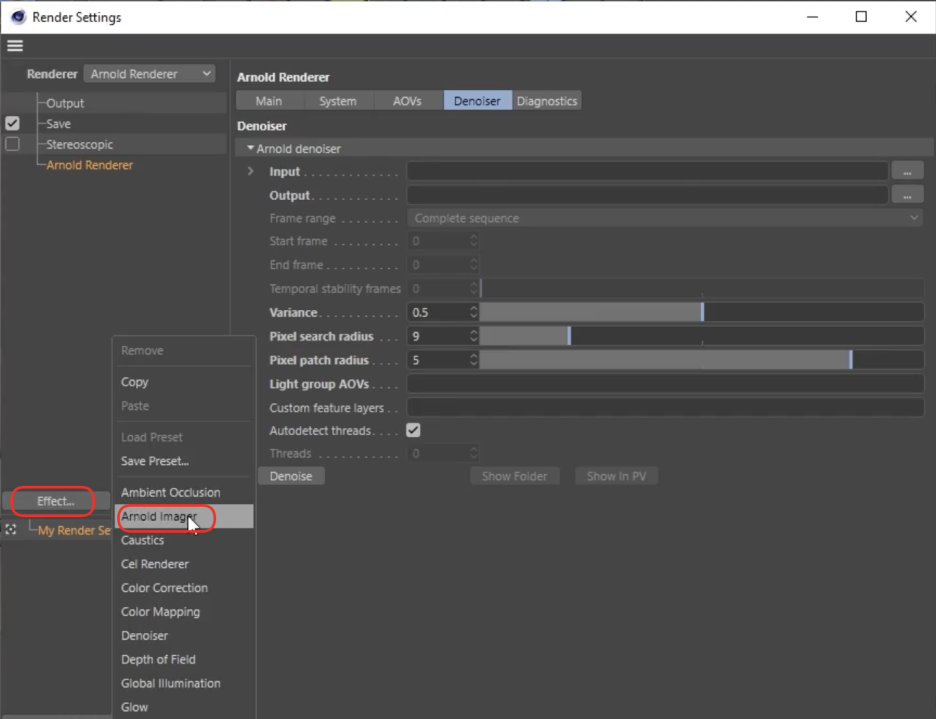Select Cel Renderer menu entry

click(x=184, y=564)
